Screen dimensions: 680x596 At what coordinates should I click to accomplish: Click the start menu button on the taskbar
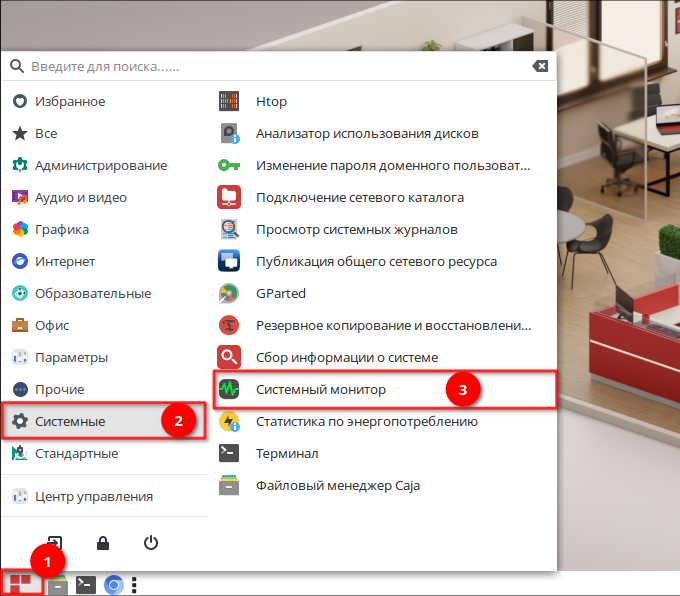tap(22, 583)
